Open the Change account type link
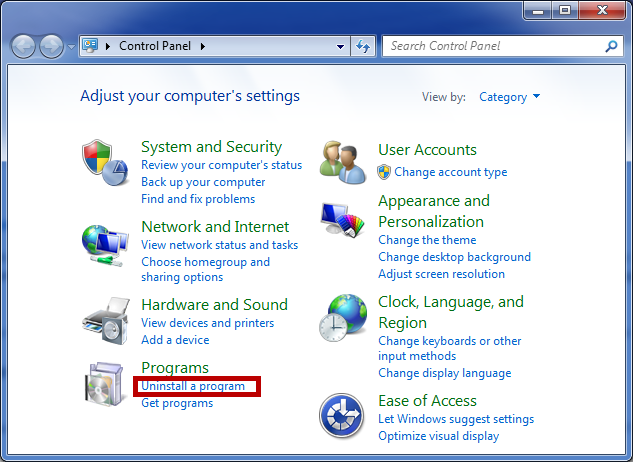Screen dimensions: 633x462 click(451, 172)
